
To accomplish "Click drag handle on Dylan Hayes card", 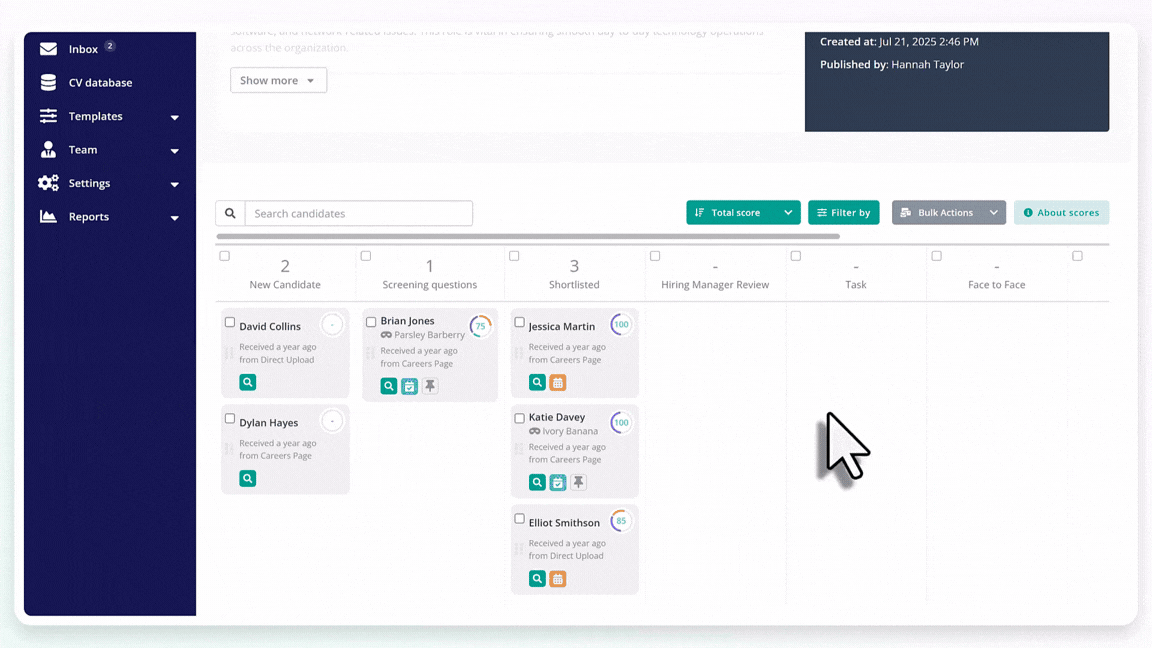I will pyautogui.click(x=228, y=449).
